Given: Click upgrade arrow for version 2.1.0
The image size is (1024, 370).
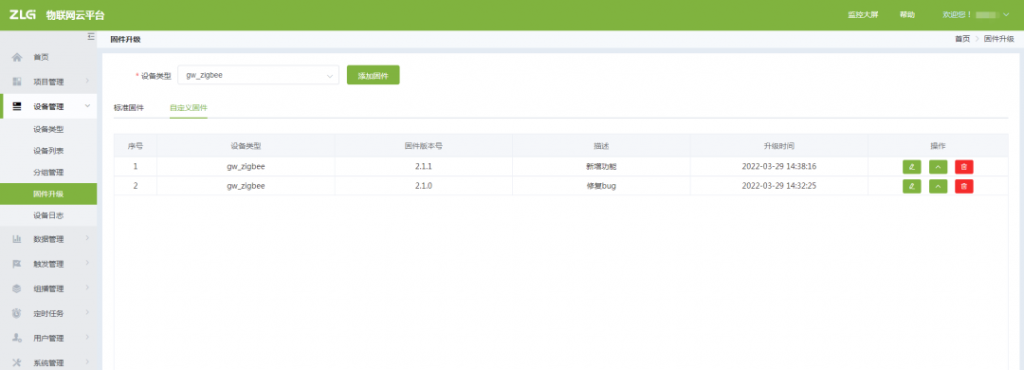Looking at the screenshot, I should point(938,187).
